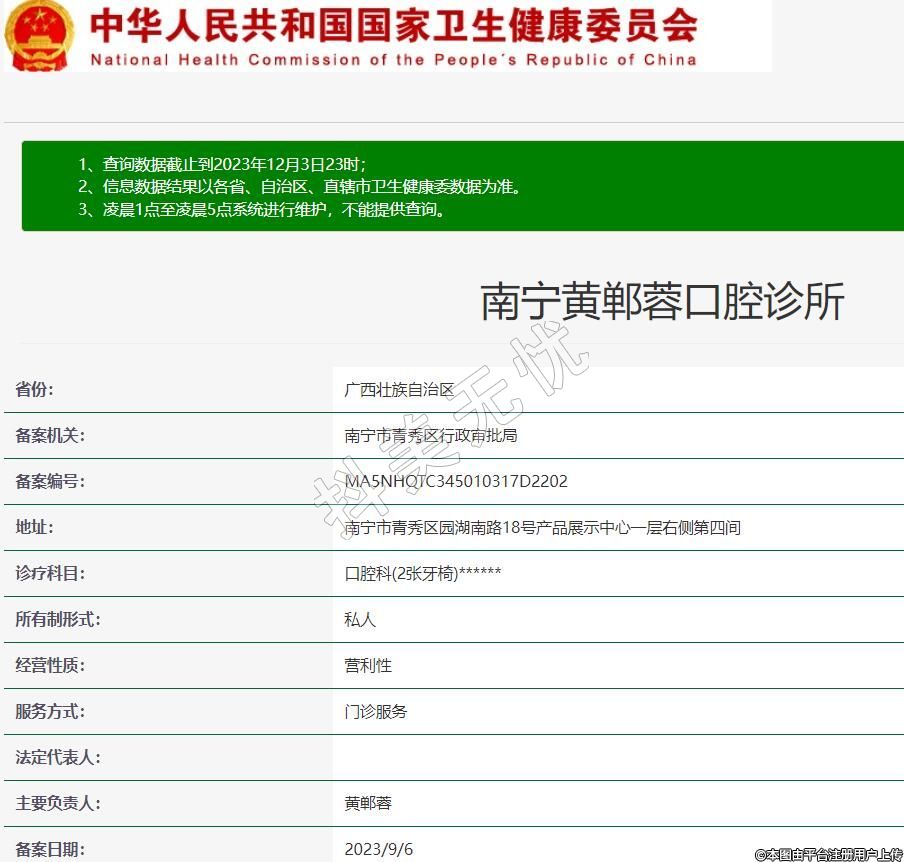This screenshot has height=862, width=904.
Task: Click the clinic name heading 南宁黄郸蓉口腔诊所
Action: (662, 301)
